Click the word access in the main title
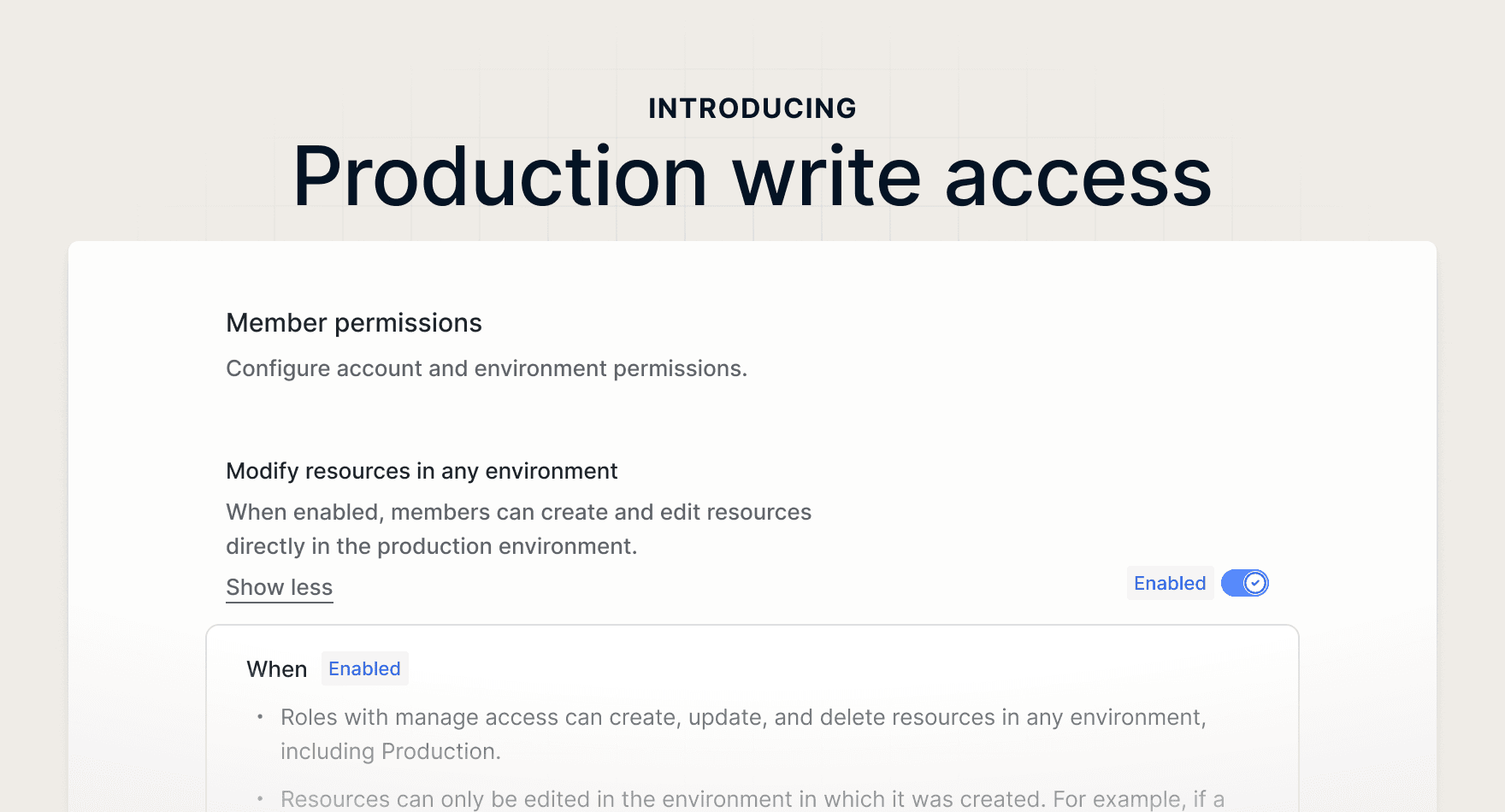Viewport: 1505px width, 812px height. pyautogui.click(x=1077, y=177)
